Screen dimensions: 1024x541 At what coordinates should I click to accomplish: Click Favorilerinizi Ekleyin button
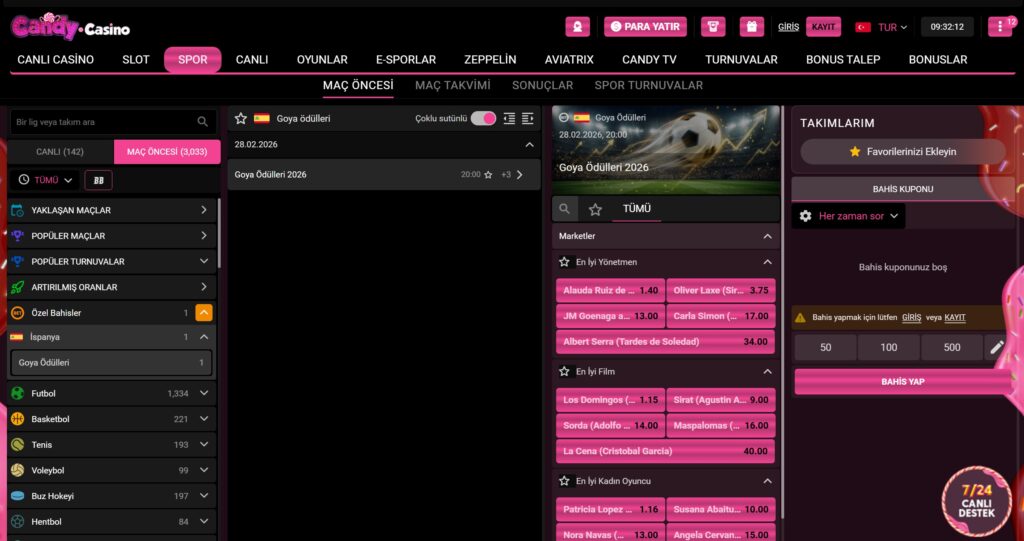pos(903,152)
